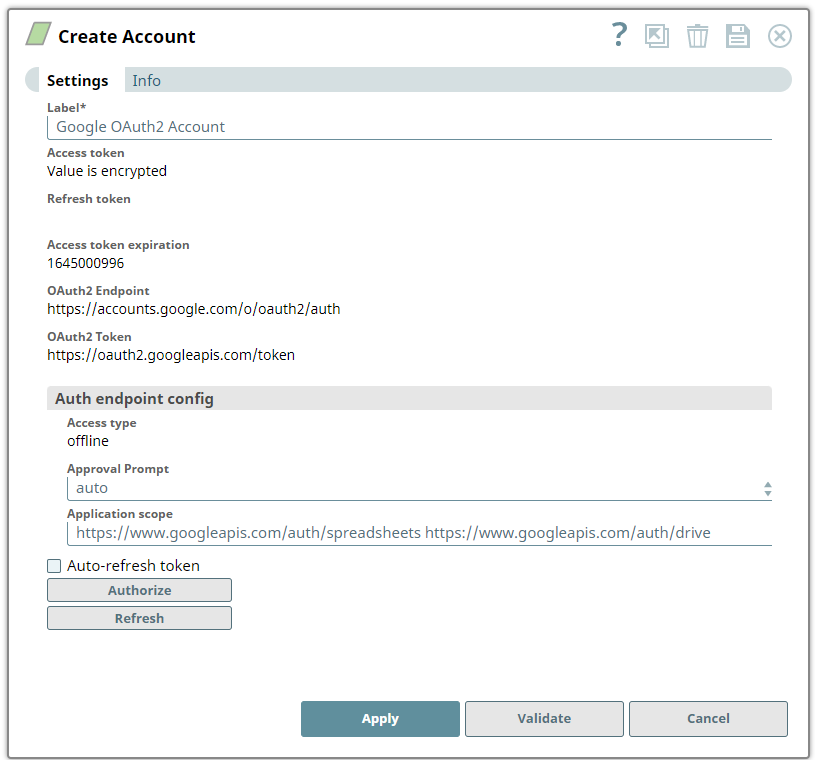Click the Auth endpoint config header

point(409,398)
